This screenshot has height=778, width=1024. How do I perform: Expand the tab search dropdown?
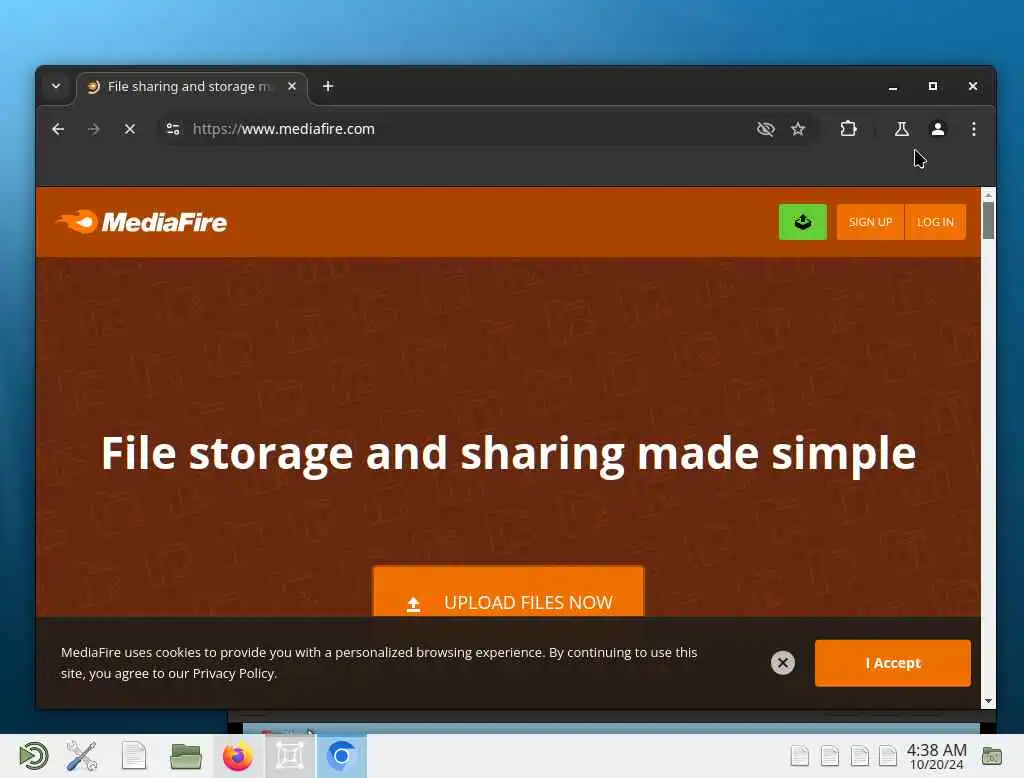pyautogui.click(x=56, y=86)
